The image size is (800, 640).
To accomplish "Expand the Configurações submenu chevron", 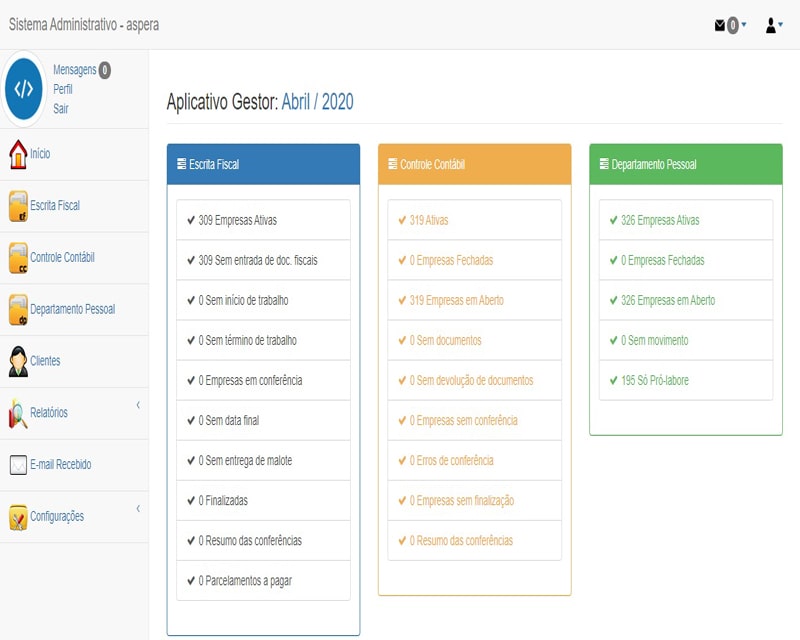I will (138, 509).
